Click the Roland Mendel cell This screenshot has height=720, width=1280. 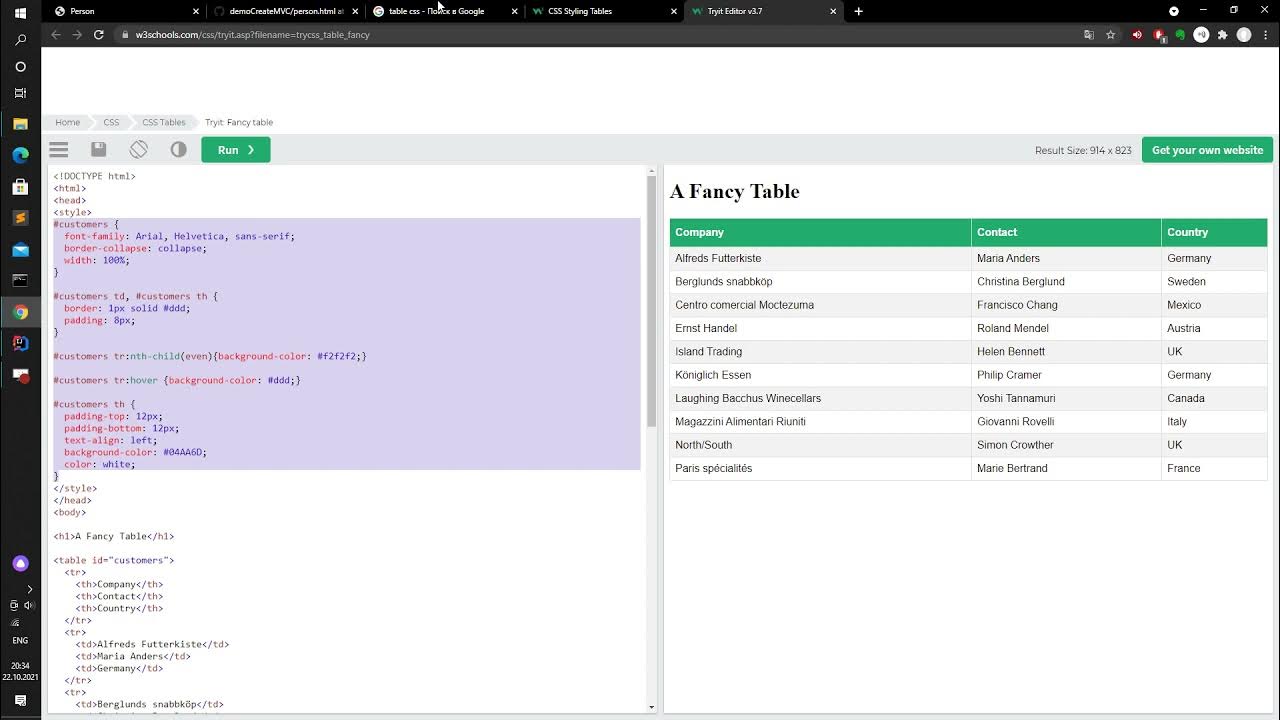tap(1066, 328)
